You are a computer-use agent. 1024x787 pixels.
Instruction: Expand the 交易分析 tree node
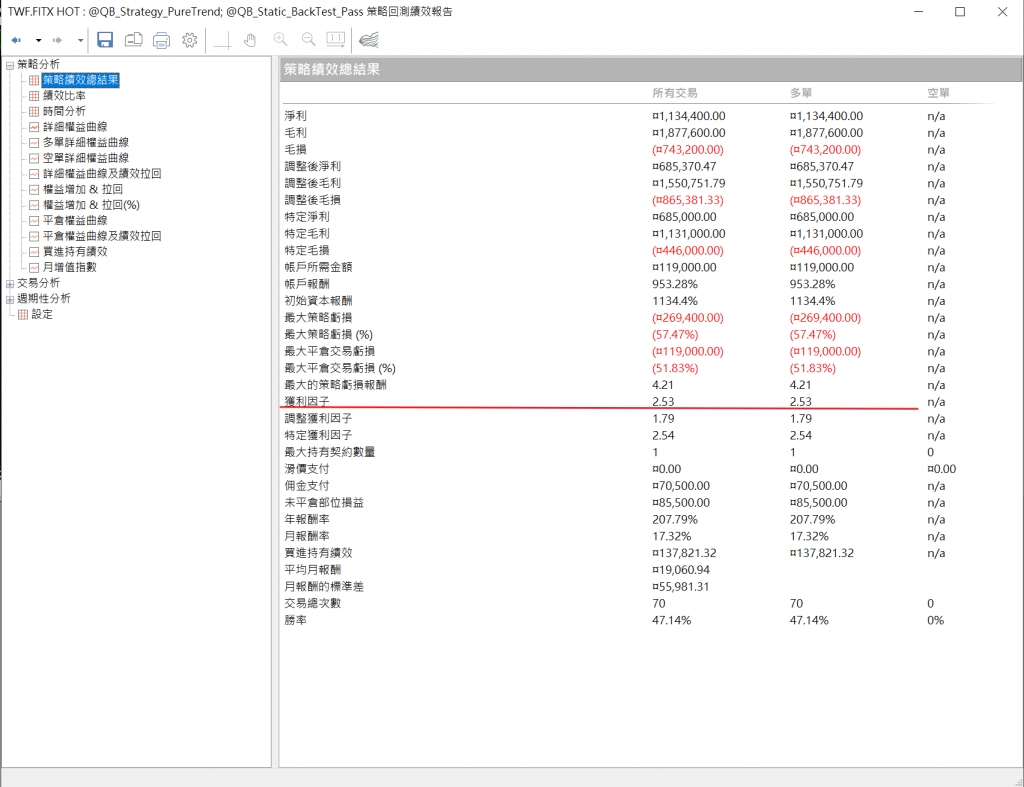click(10, 283)
